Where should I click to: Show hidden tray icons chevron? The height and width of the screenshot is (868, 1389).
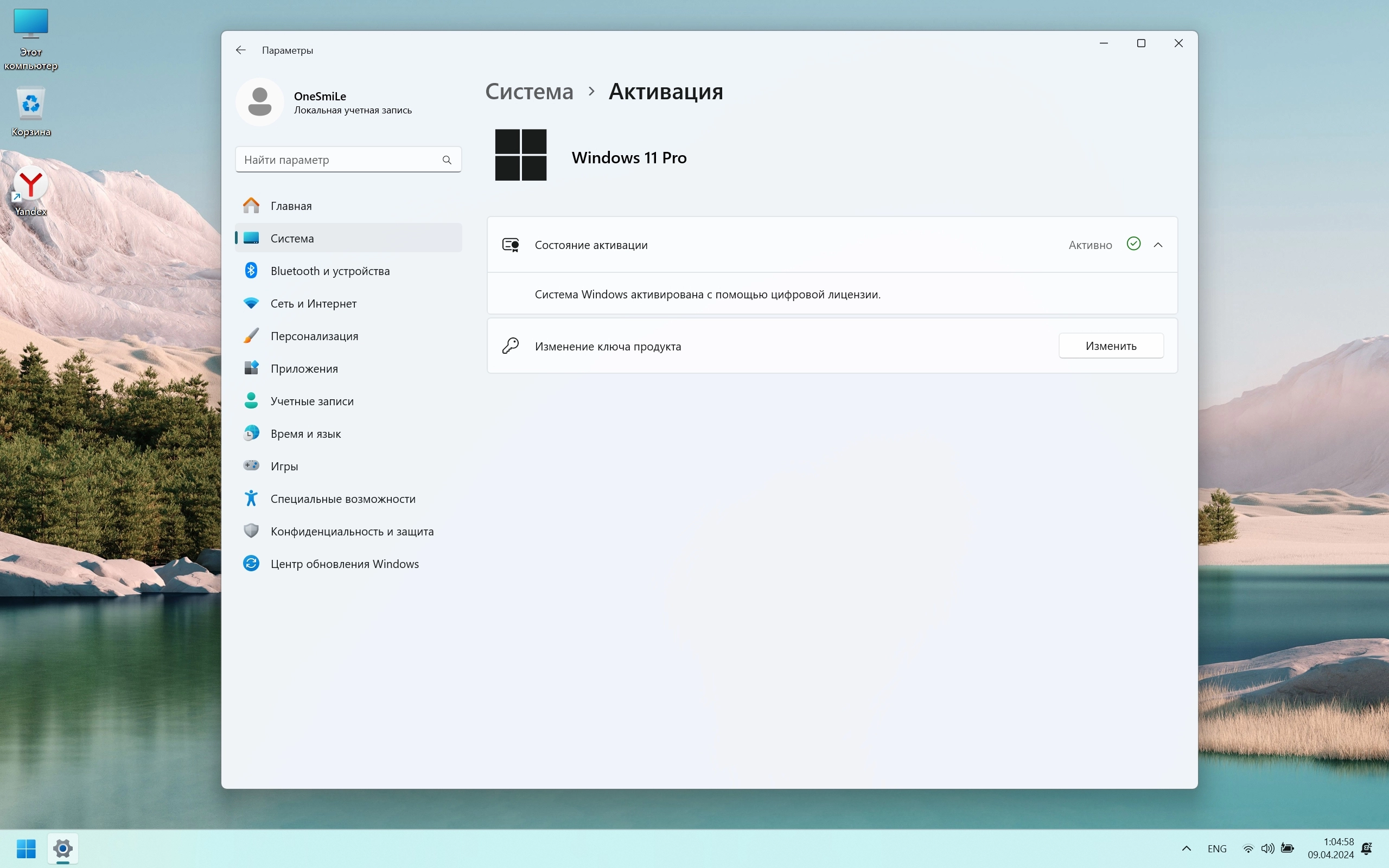tap(1186, 848)
